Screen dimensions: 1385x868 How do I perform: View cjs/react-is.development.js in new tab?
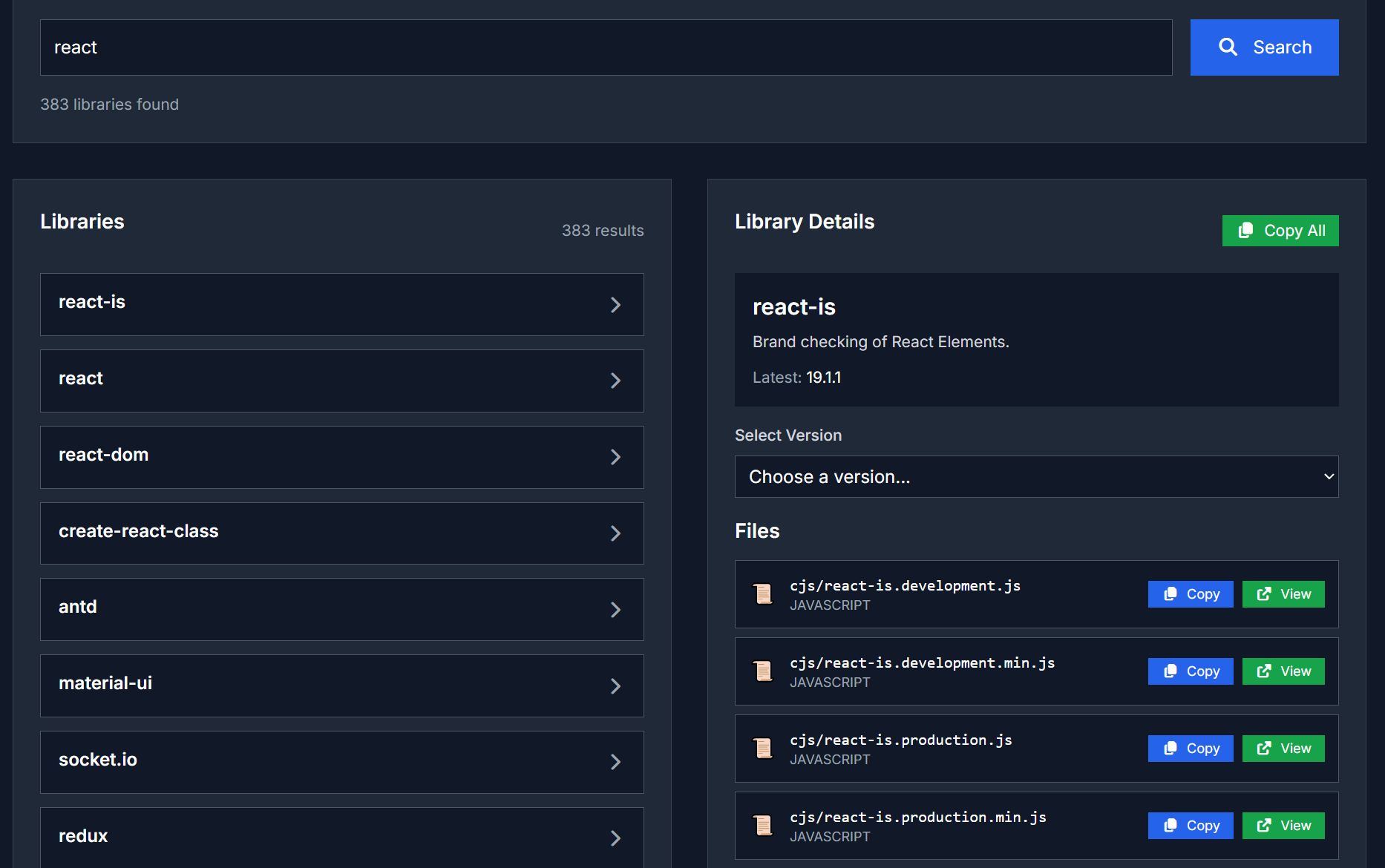point(1283,594)
